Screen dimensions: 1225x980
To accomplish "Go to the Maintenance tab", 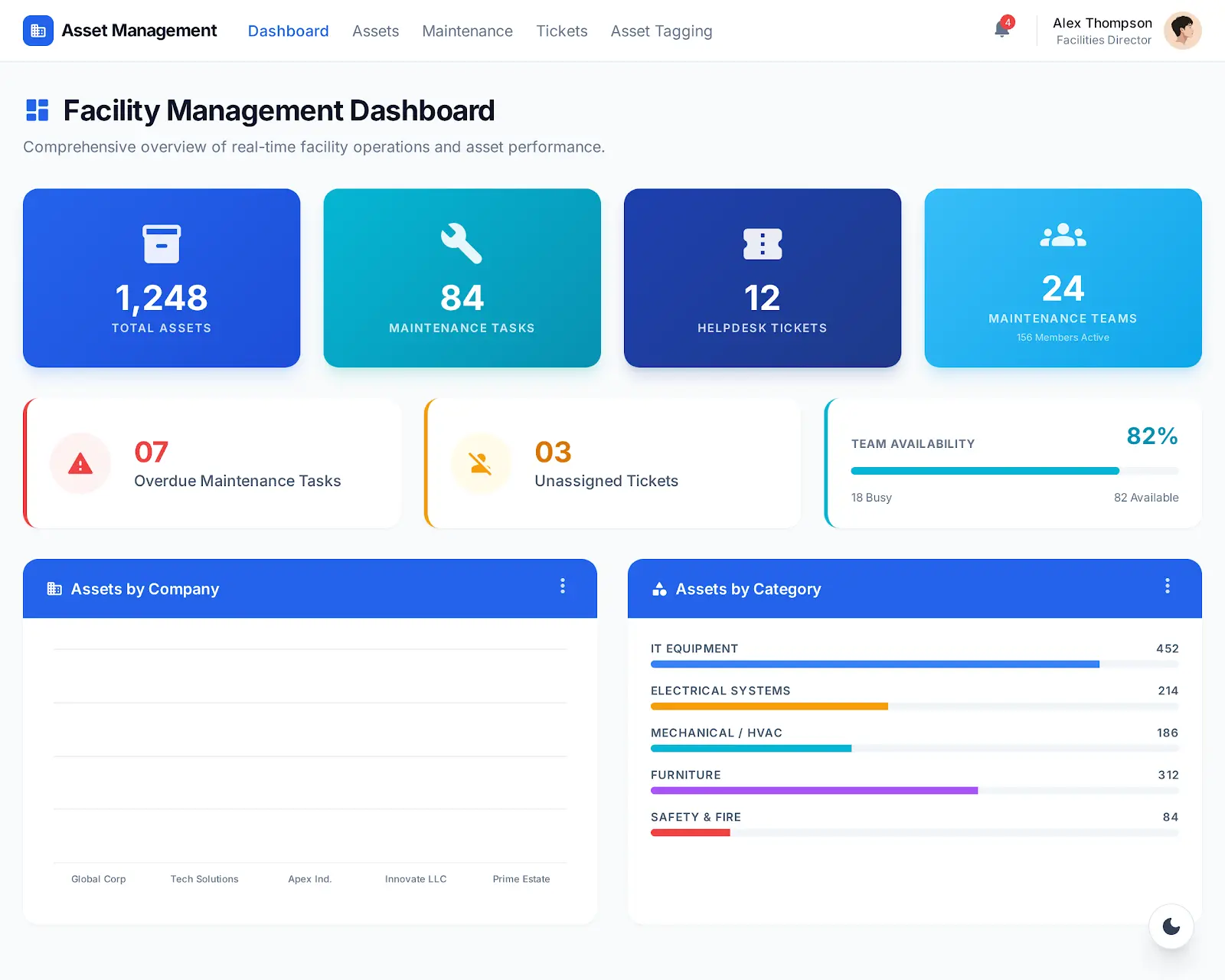I will 467,31.
